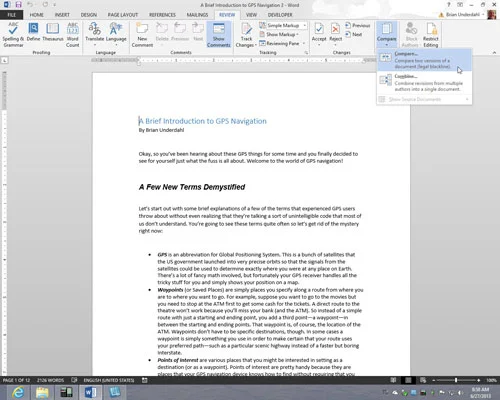Toggle the Show Comments button
The height and width of the screenshot is (400, 500).
coord(219,35)
